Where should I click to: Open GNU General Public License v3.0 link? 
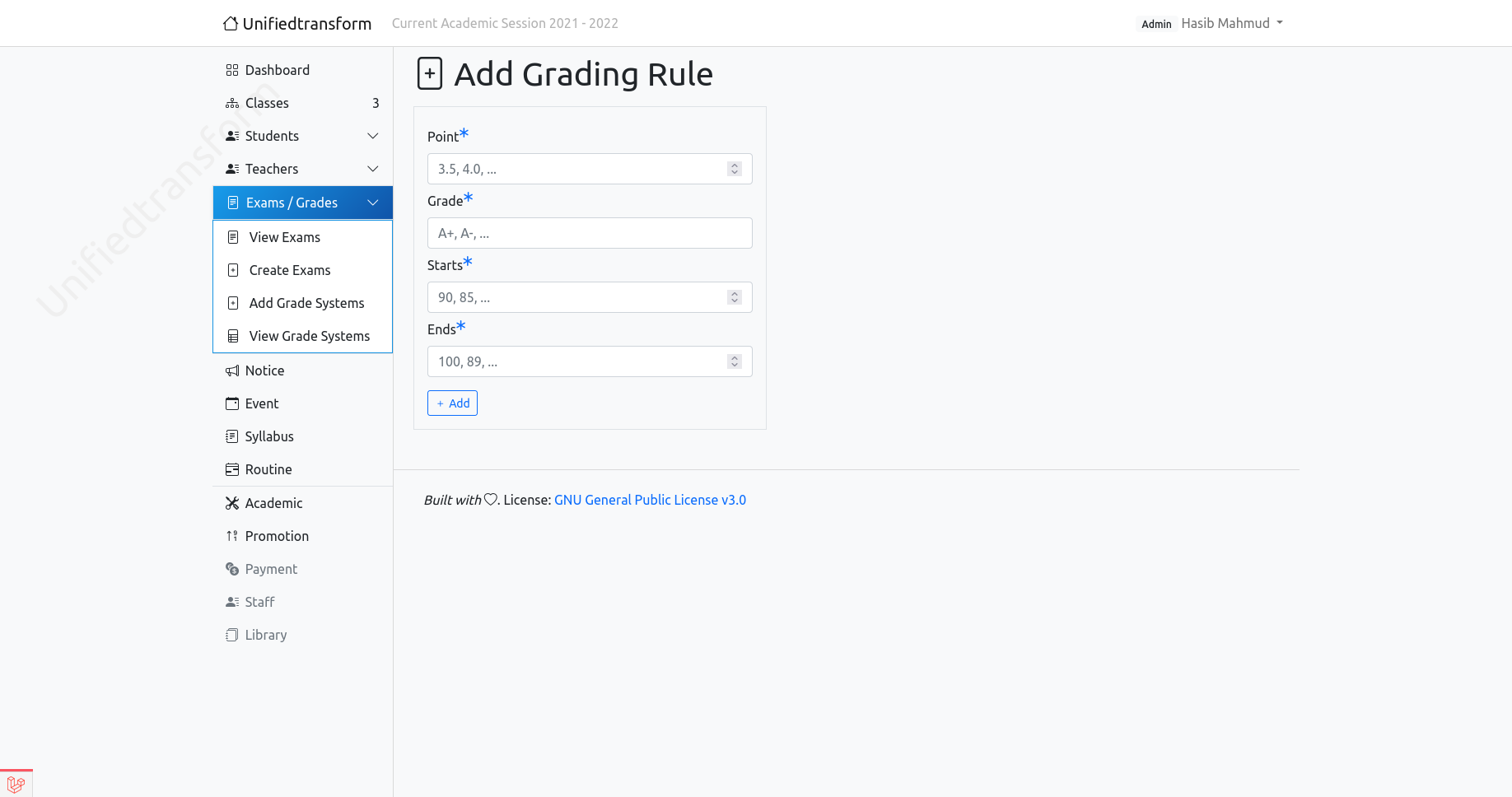650,500
